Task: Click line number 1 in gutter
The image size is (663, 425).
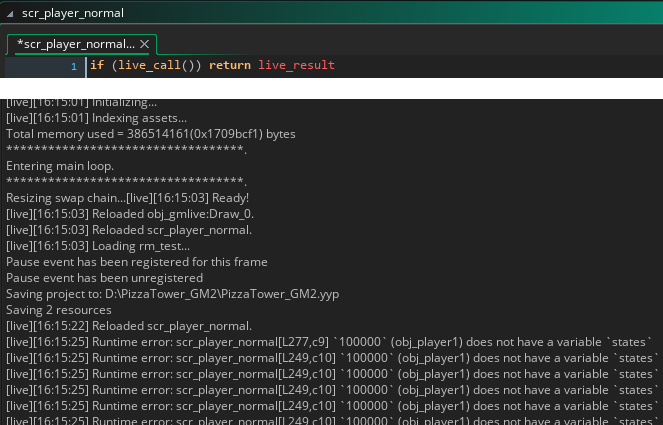Action: [74, 66]
